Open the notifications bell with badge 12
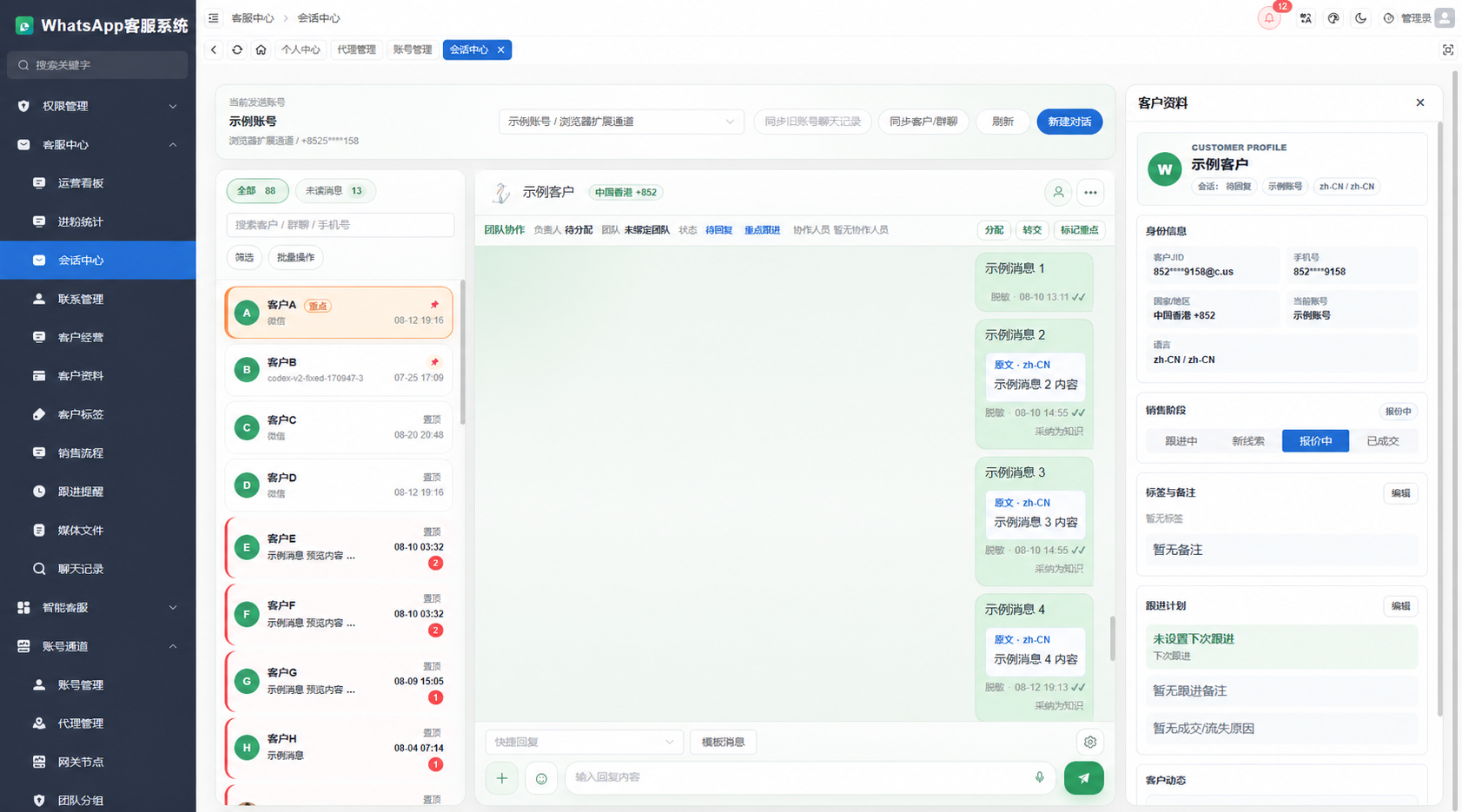This screenshot has height=812, width=1462. 1269,18
